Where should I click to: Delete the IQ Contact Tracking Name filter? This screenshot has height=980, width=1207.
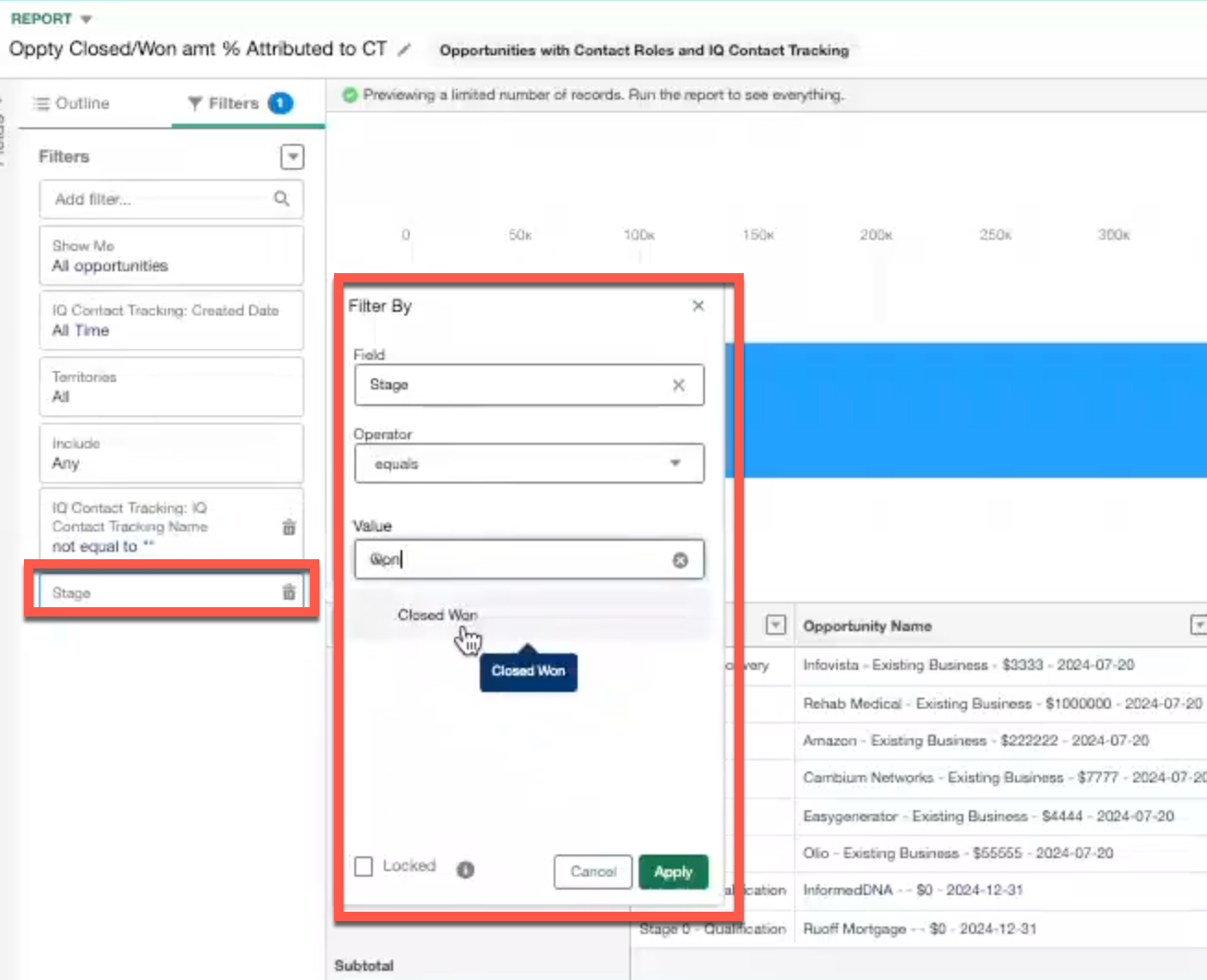[289, 527]
